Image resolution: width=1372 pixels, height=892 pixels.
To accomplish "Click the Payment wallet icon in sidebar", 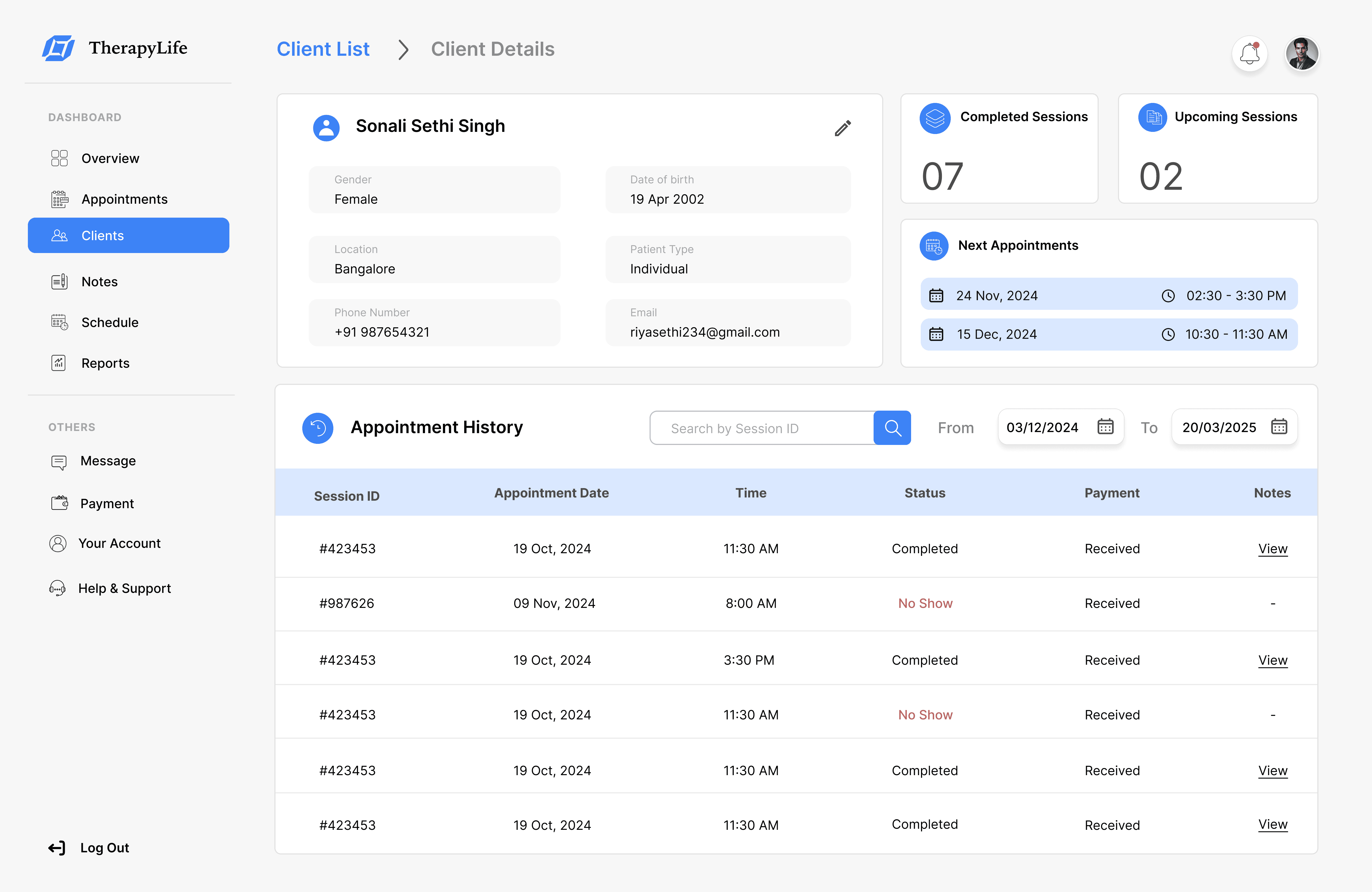I will (59, 503).
